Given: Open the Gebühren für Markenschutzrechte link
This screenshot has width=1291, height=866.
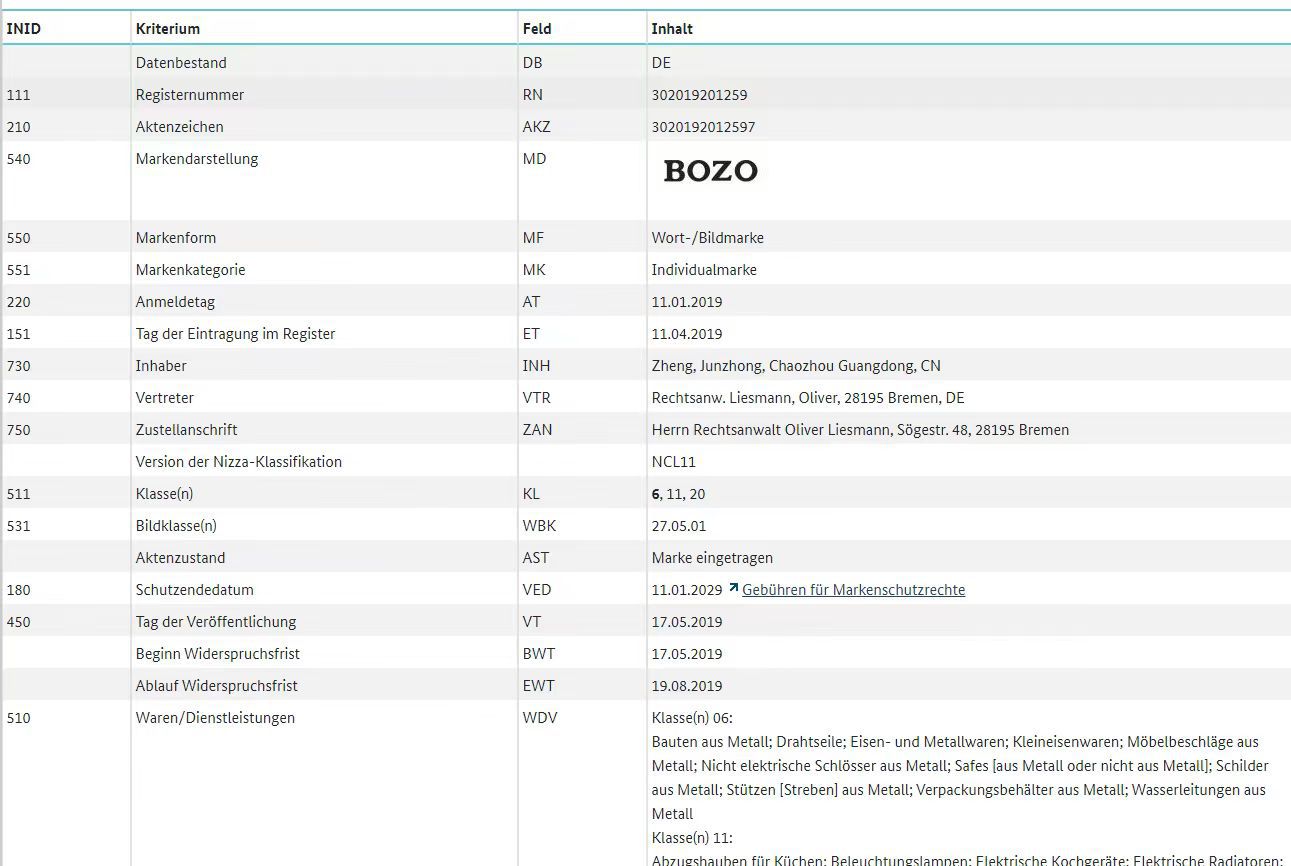Looking at the screenshot, I should 853,590.
